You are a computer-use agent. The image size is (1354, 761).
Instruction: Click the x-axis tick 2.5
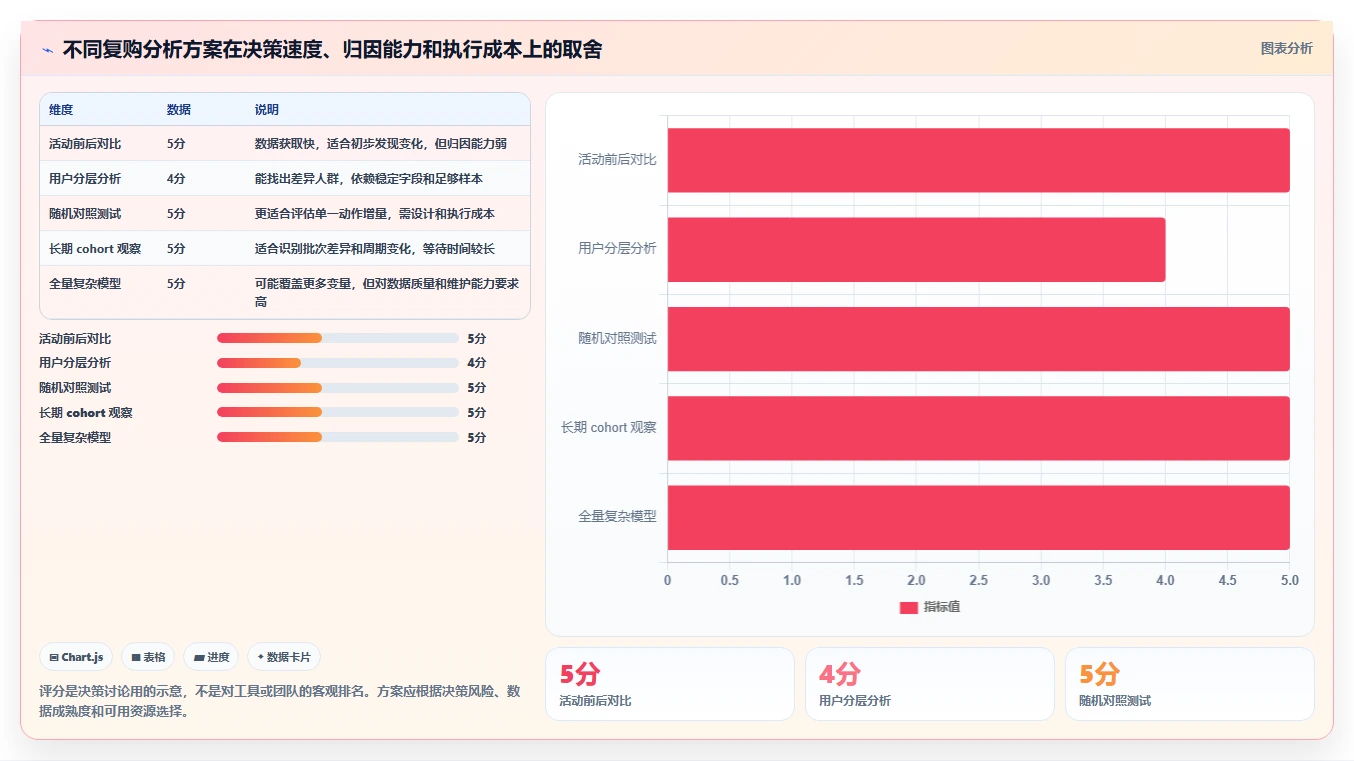[x=979, y=580]
